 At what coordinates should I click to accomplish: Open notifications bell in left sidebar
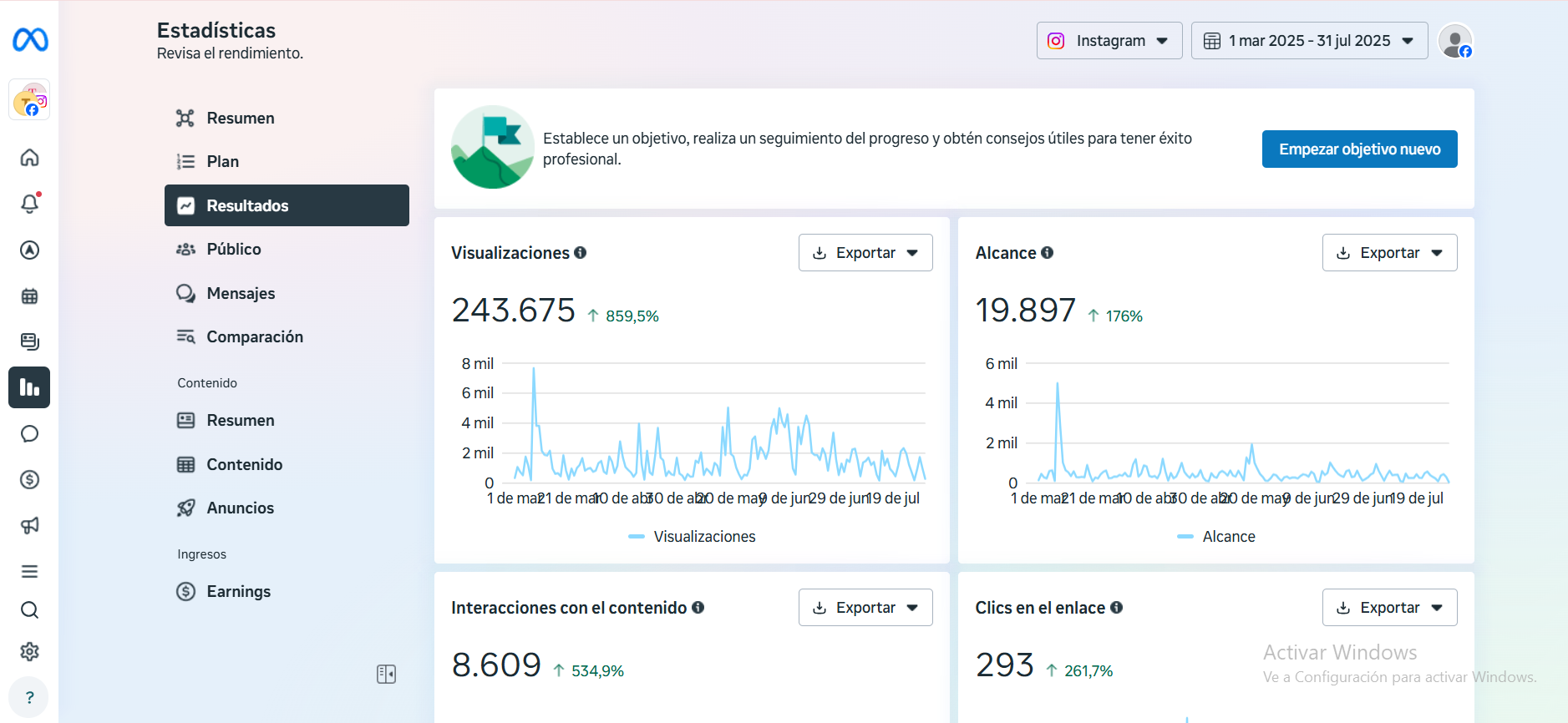(x=29, y=204)
